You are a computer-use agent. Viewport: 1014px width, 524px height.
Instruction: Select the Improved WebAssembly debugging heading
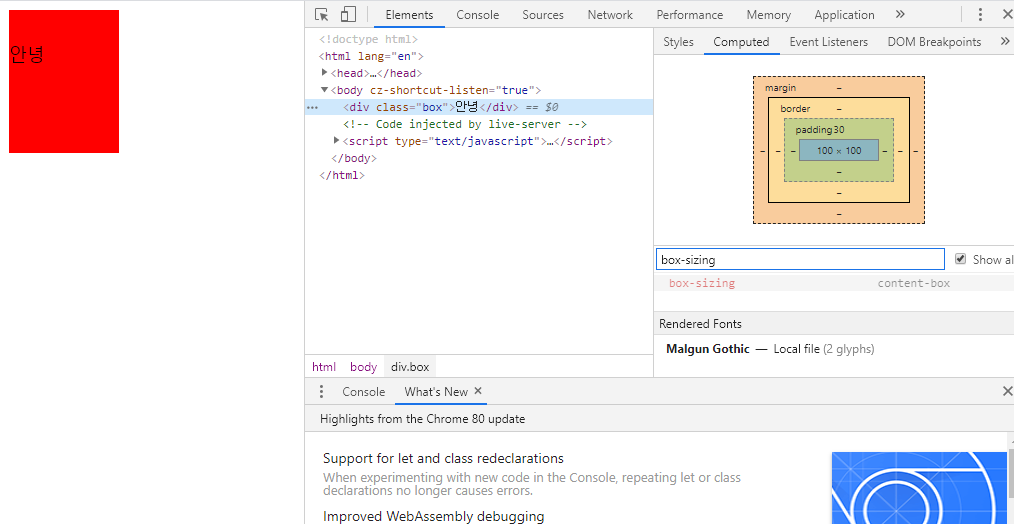[x=433, y=516]
